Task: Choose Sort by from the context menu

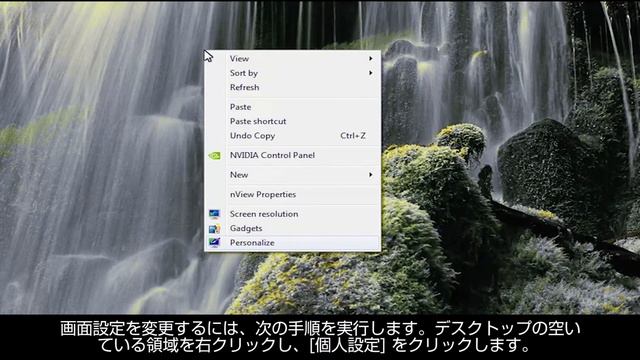Action: click(292, 73)
